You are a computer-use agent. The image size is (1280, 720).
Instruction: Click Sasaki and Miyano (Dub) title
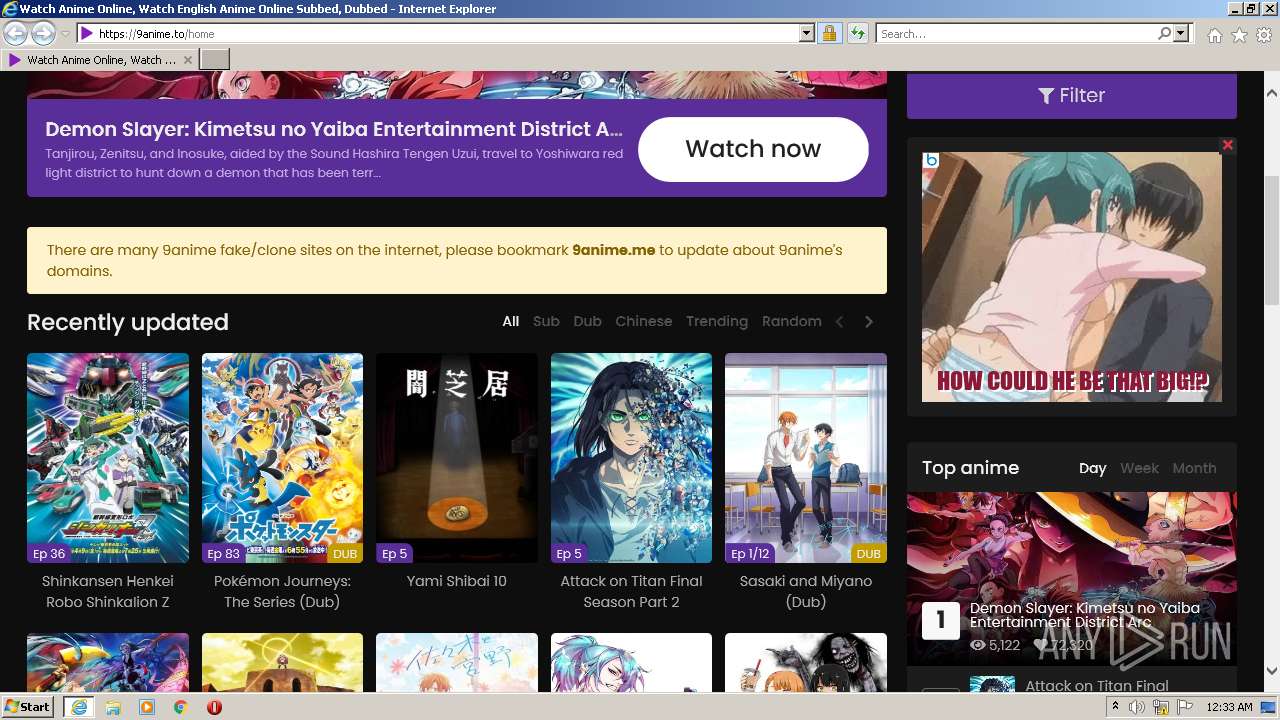[x=806, y=591]
